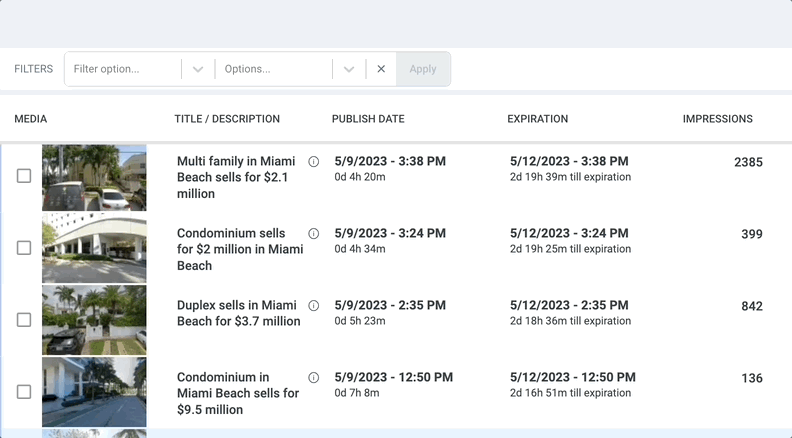
Task: Open Multi family in Miami Beach title
Action: coord(236,177)
